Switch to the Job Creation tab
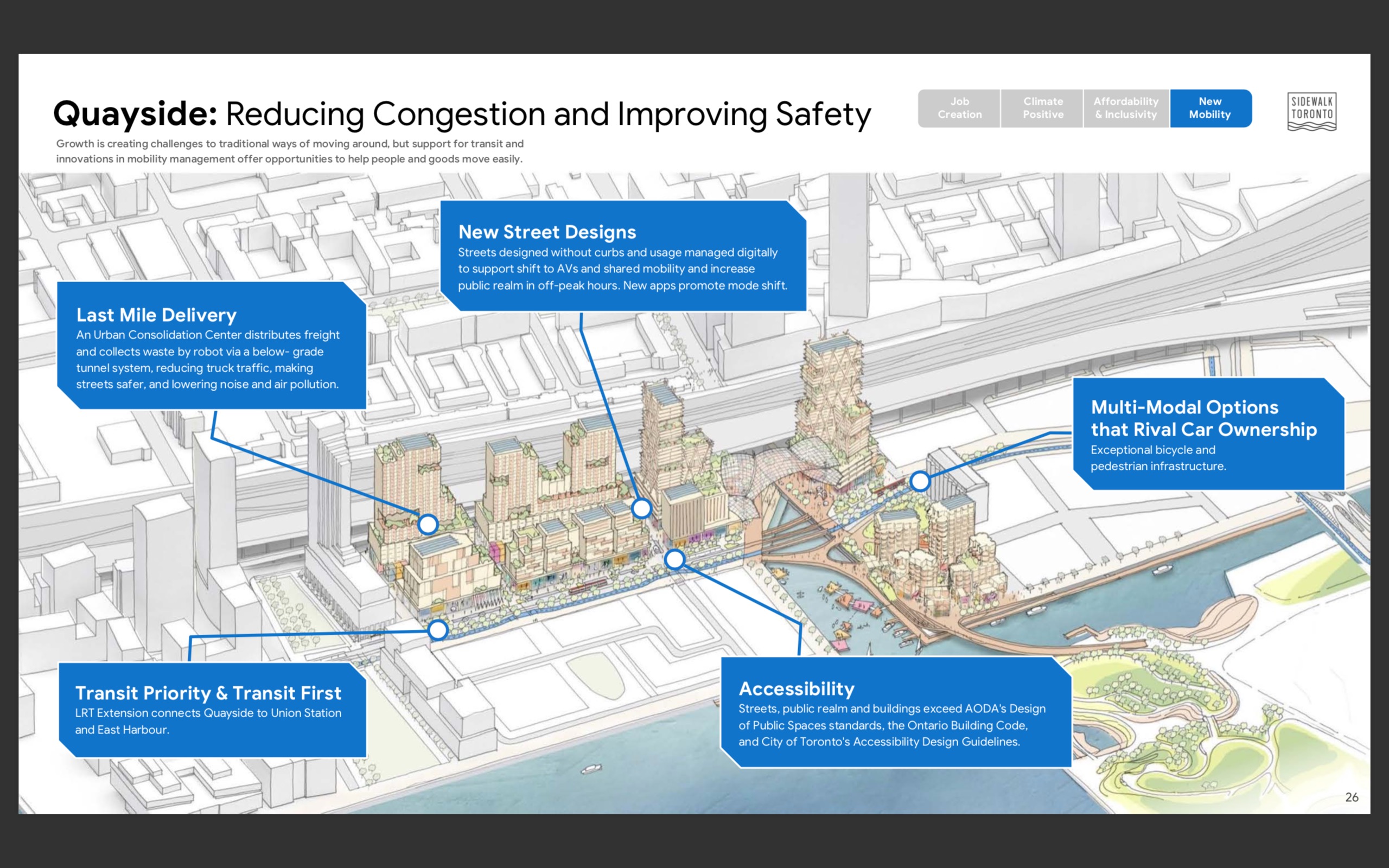 tap(959, 108)
